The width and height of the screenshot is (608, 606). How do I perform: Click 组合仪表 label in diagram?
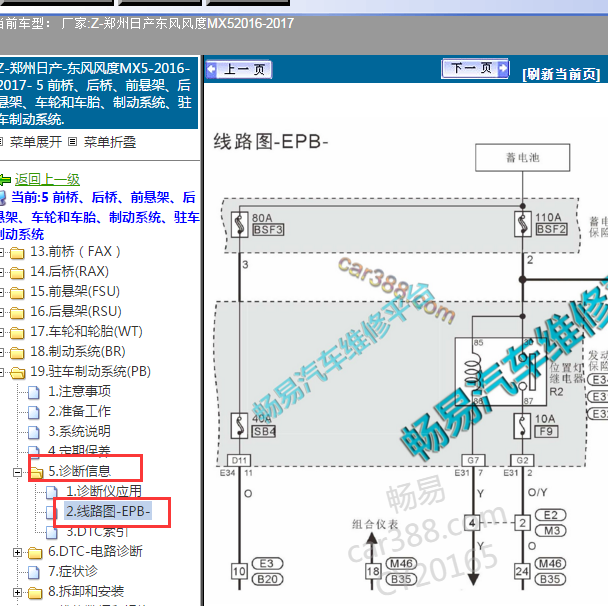(375, 525)
